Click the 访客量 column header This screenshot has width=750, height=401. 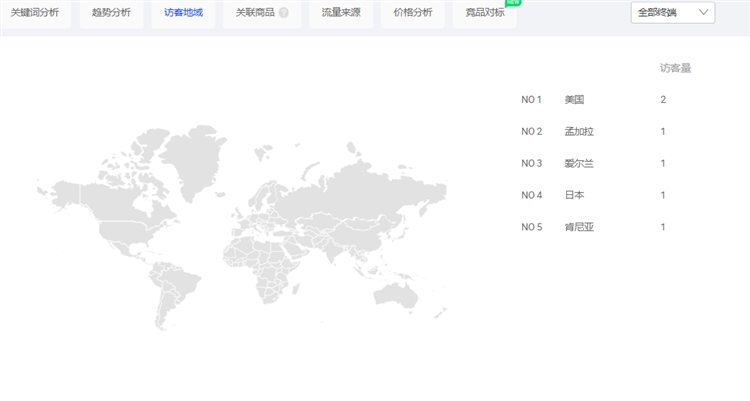[675, 68]
